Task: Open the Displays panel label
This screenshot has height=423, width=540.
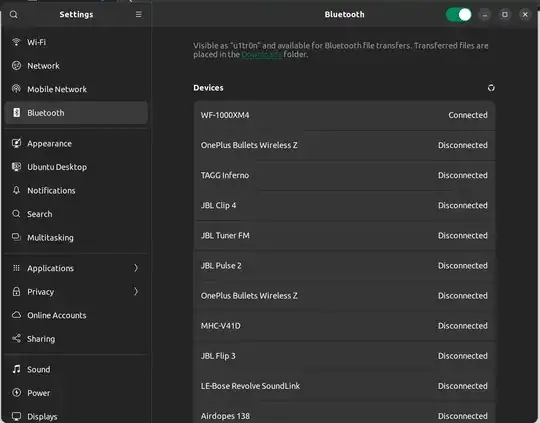Action: tap(42, 416)
